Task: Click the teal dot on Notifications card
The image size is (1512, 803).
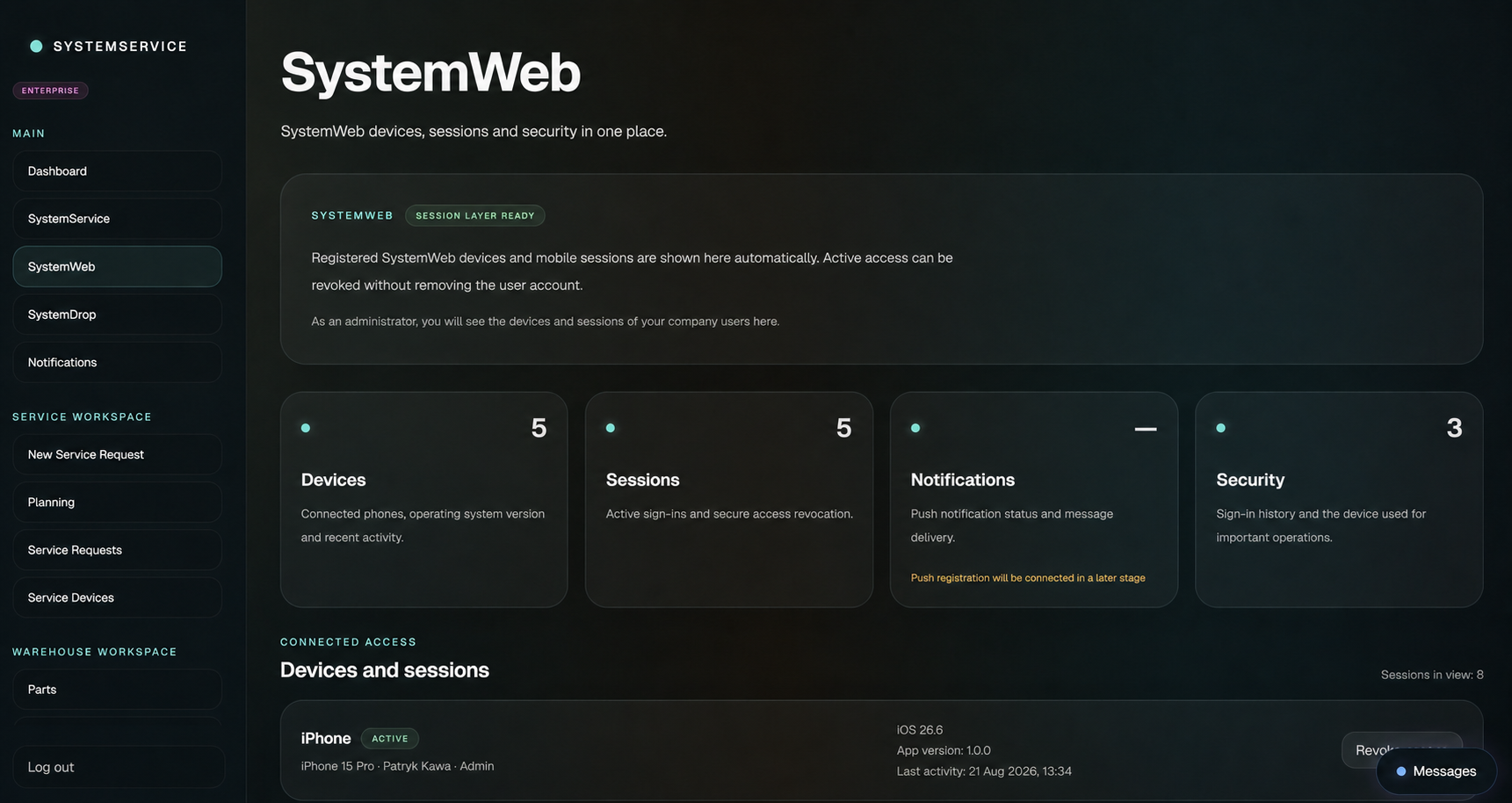Action: [x=915, y=428]
